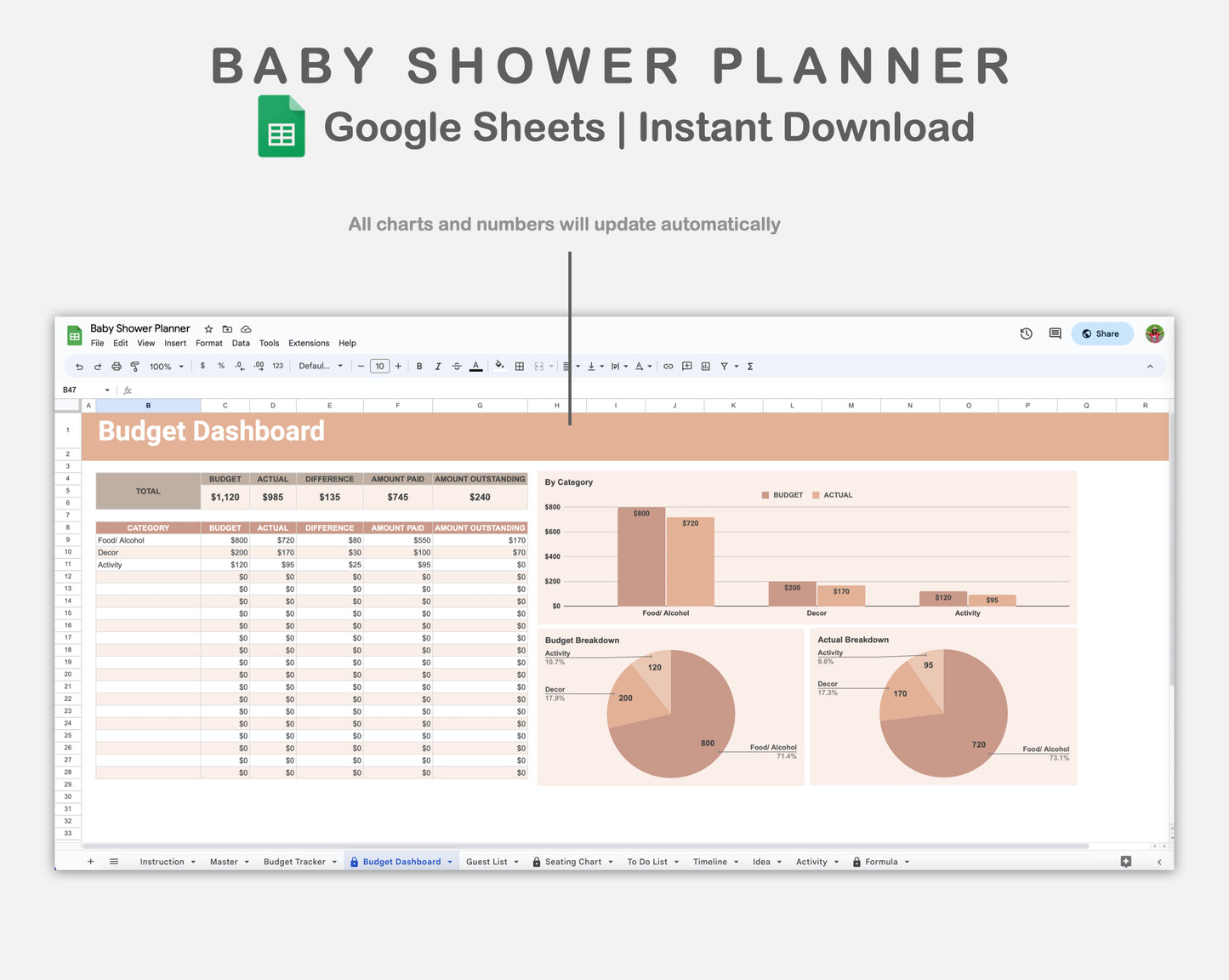Click the insert chart icon
The width and height of the screenshot is (1229, 980).
point(705,367)
